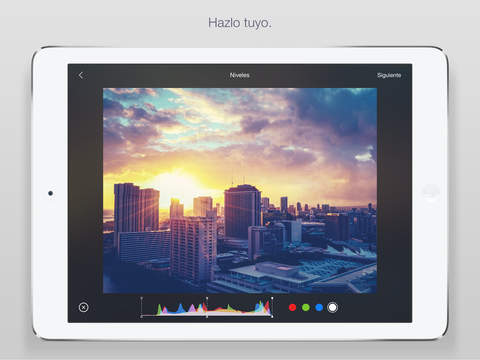Select the red channel dot
This screenshot has width=480, height=360.
[x=292, y=307]
